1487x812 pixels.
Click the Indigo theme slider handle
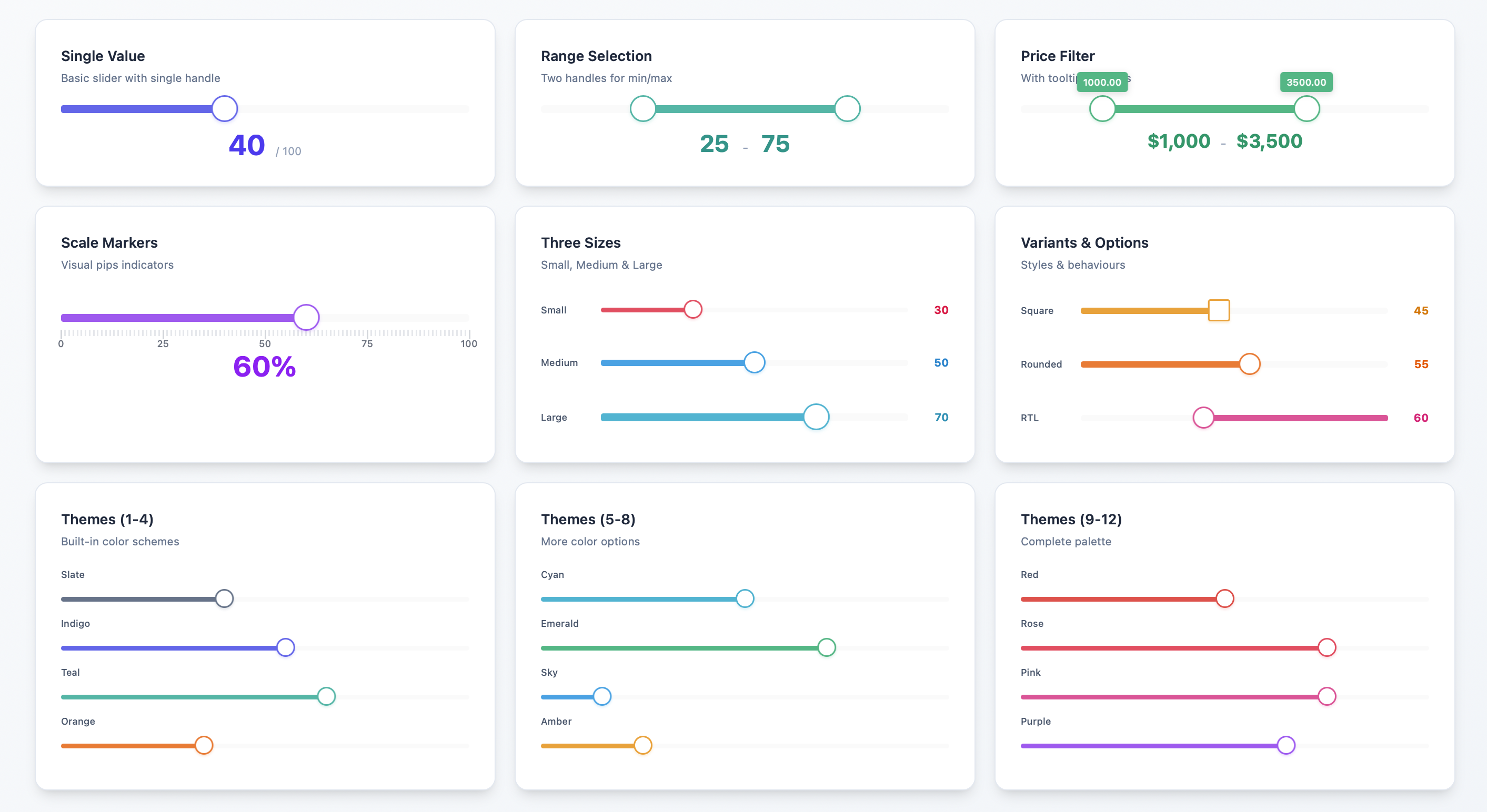point(285,647)
